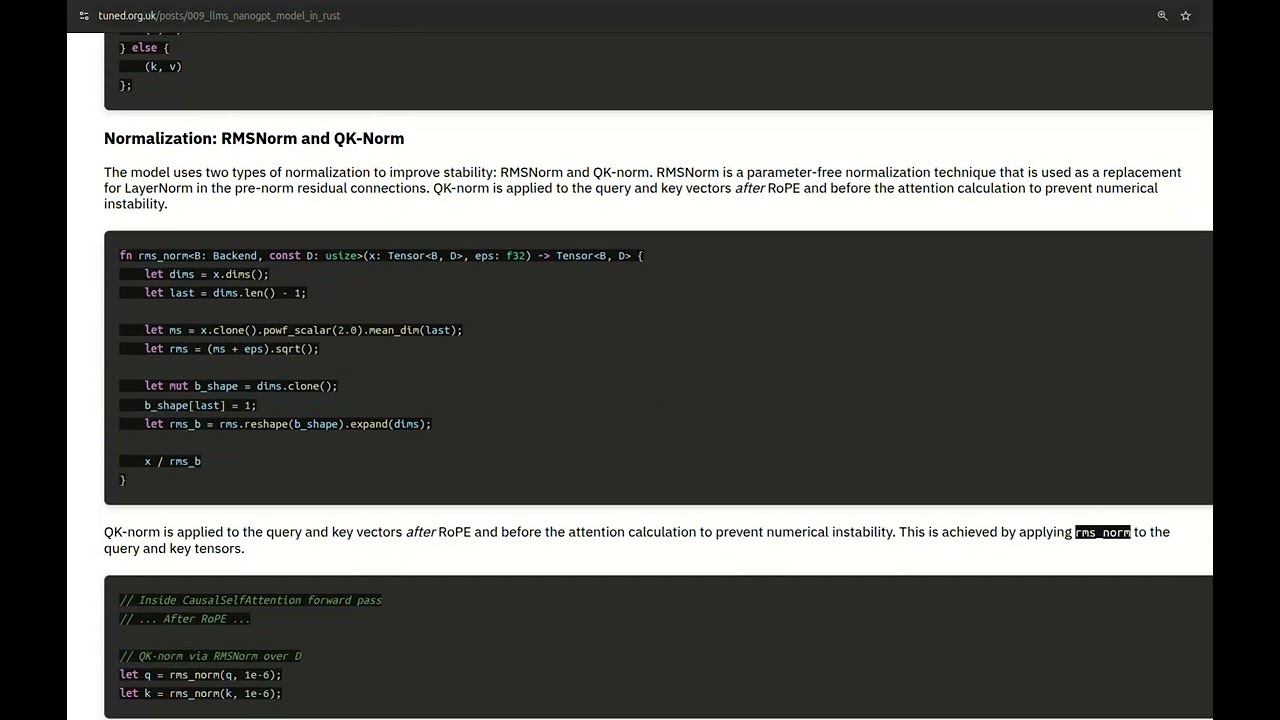Click code line "(k, v)" in top block

(163, 66)
